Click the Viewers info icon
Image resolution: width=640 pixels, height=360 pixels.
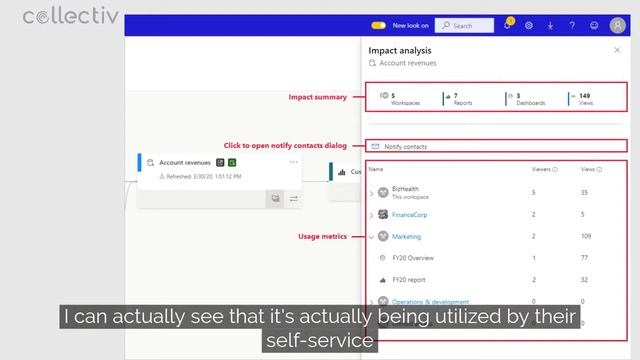tap(555, 169)
